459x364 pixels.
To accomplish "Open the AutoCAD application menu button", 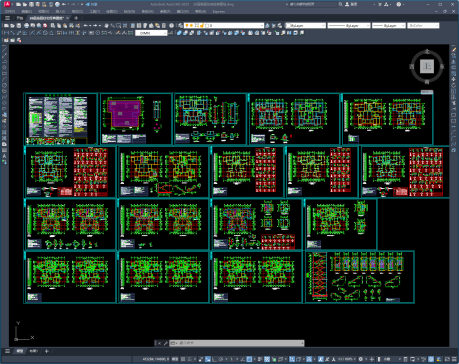I will click(7, 4).
